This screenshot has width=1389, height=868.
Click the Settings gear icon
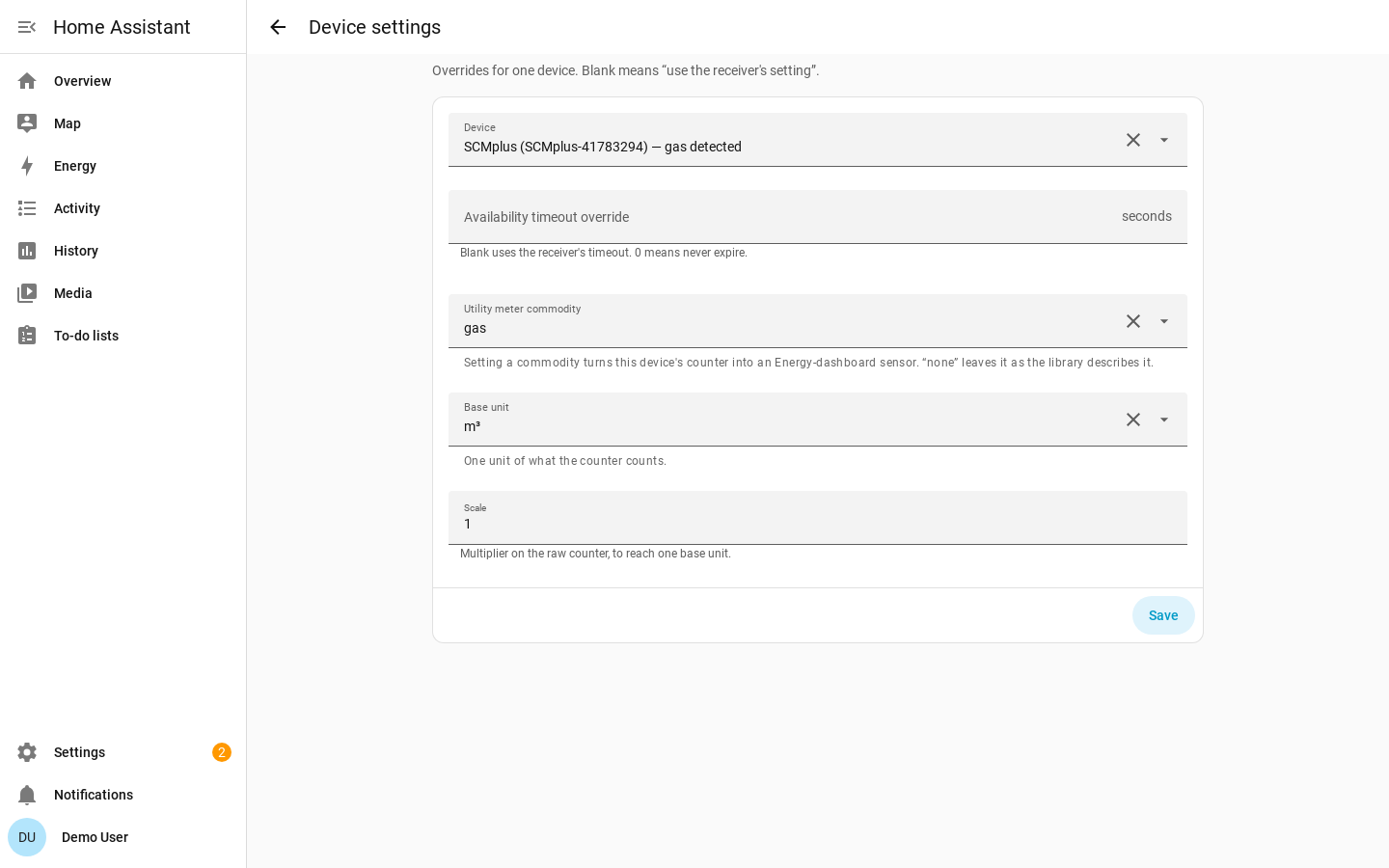tap(27, 752)
